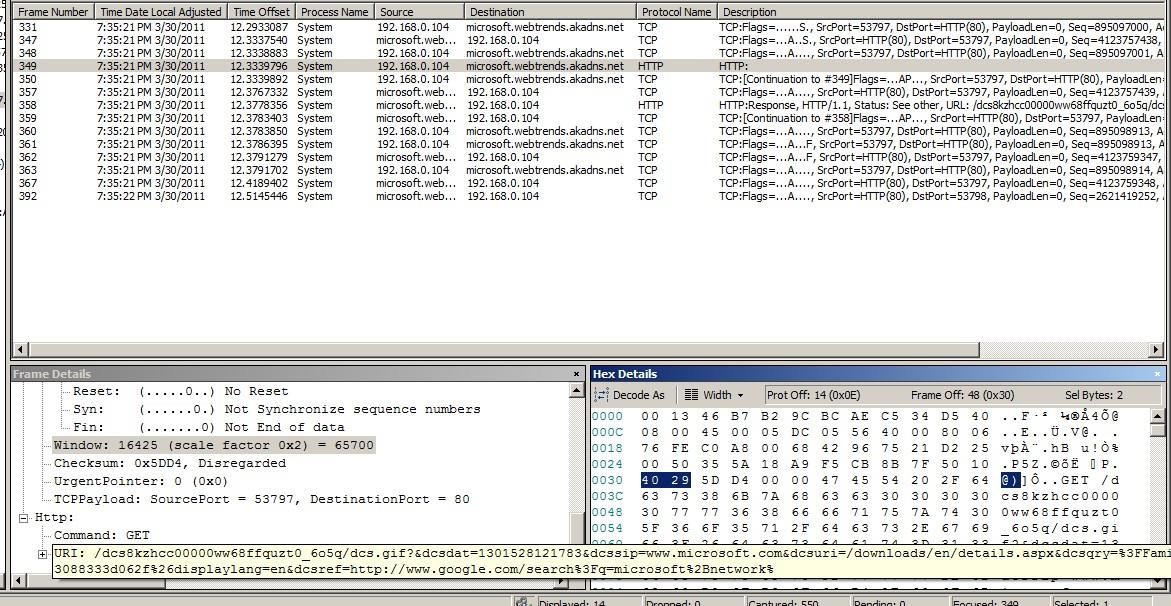Click the Decode As button in Hex Details
The height and width of the screenshot is (606, 1171).
click(x=630, y=395)
